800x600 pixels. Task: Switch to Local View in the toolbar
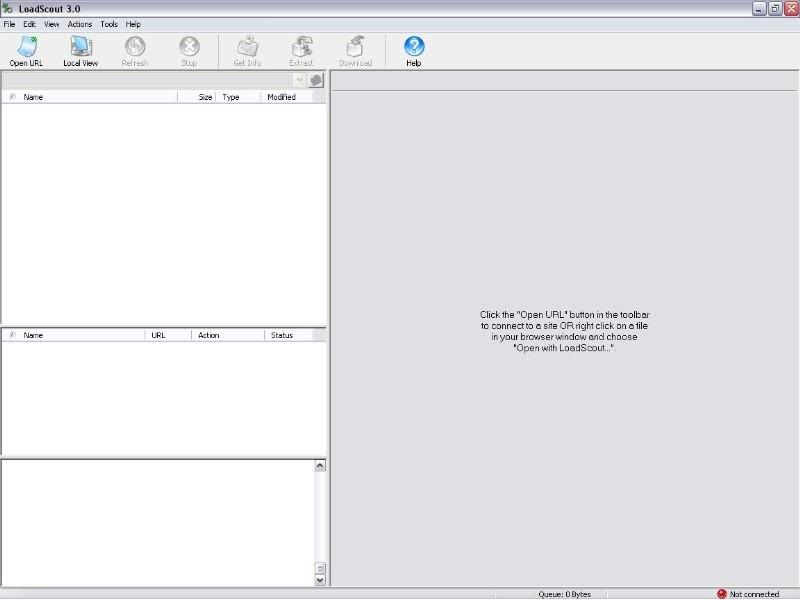point(81,51)
